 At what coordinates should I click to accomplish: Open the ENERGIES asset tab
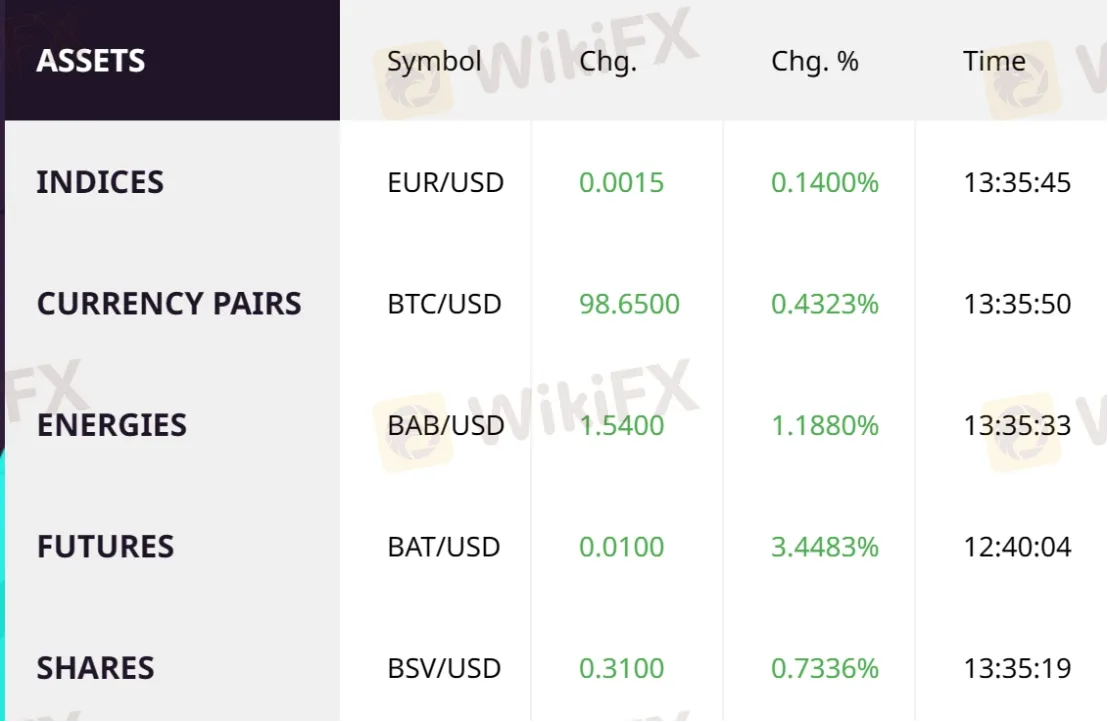tap(111, 425)
